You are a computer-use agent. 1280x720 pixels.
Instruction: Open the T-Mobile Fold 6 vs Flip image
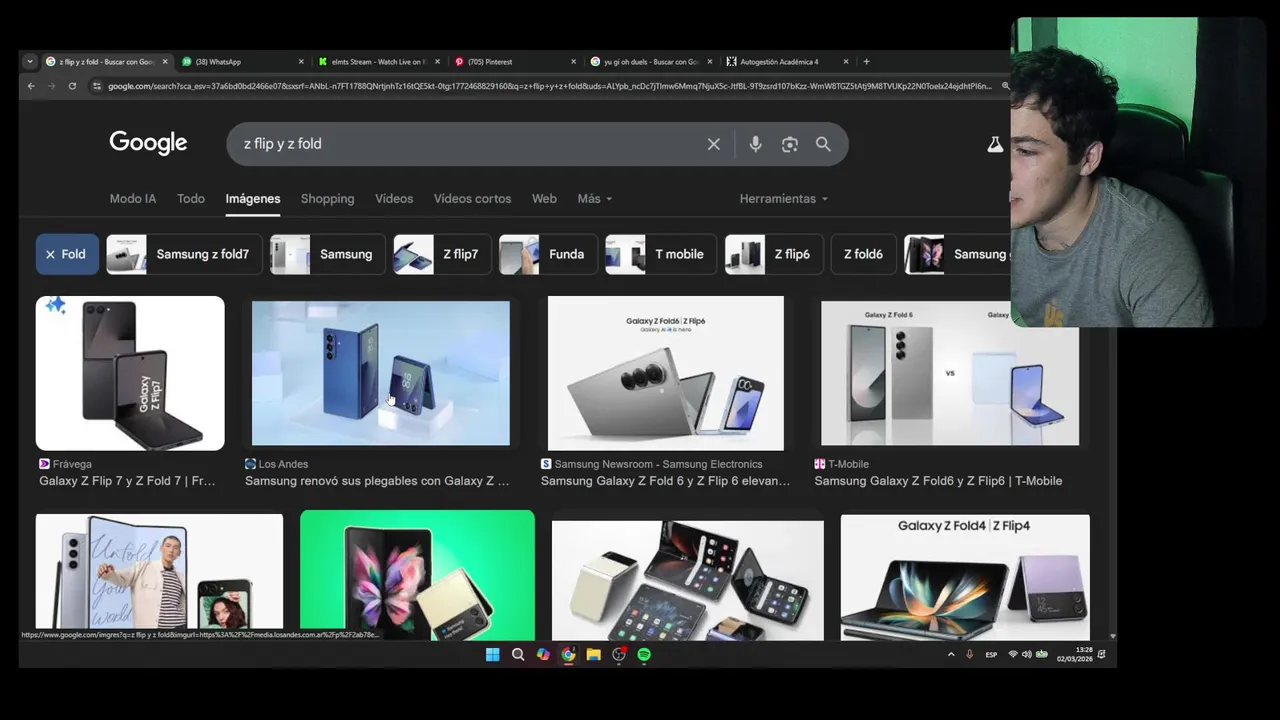pos(950,373)
